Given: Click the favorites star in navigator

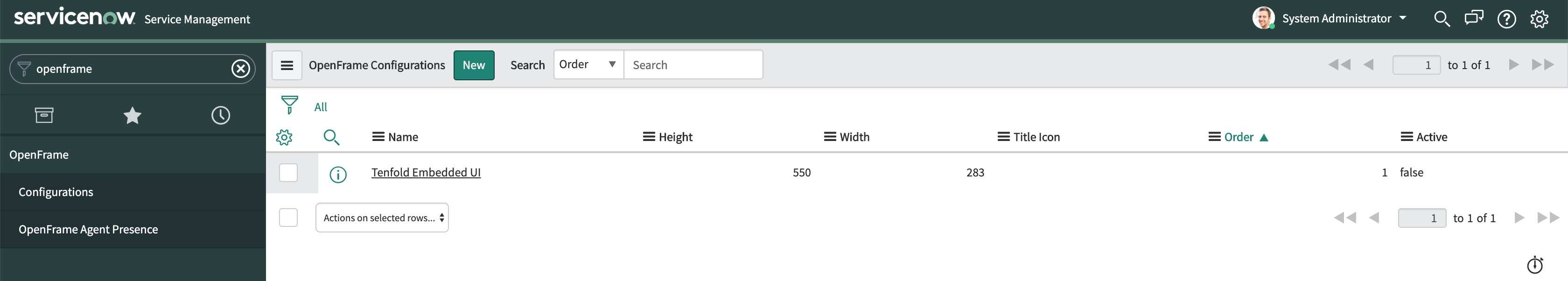Looking at the screenshot, I should tap(133, 115).
